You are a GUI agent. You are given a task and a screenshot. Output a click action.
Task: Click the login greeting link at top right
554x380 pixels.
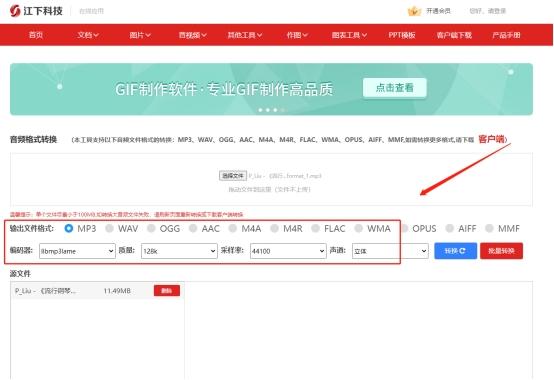pyautogui.click(x=488, y=11)
